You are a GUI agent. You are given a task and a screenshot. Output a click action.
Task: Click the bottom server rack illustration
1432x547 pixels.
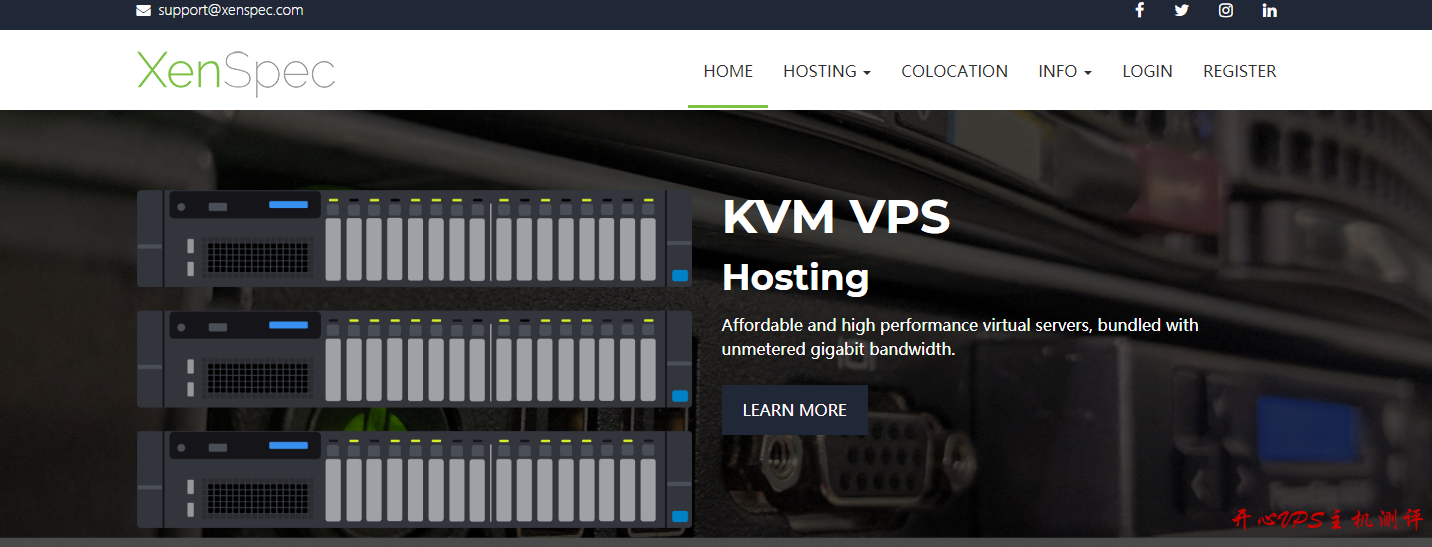coord(414,479)
